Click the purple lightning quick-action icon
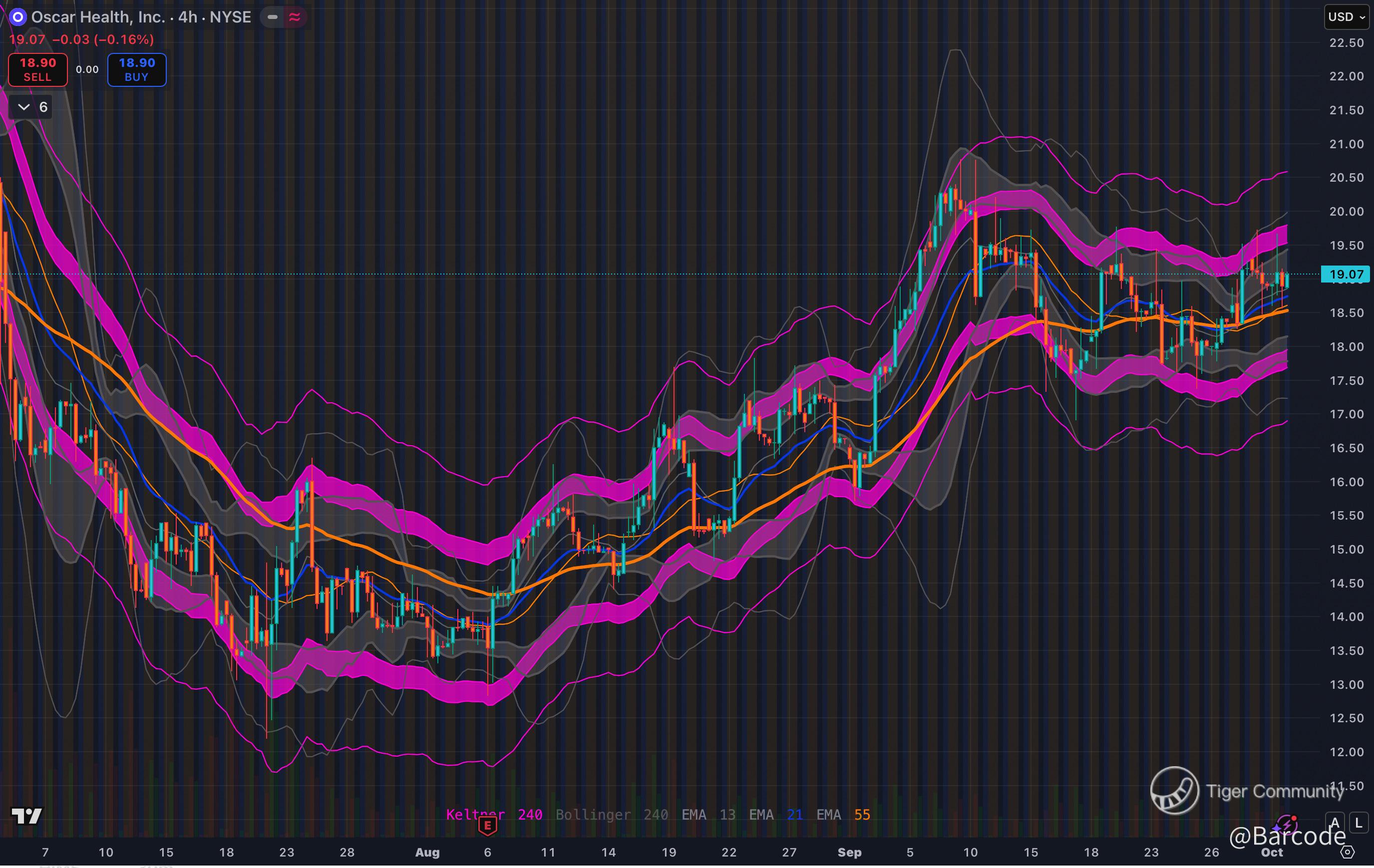Screen dimensions: 1374x868 (1289, 825)
